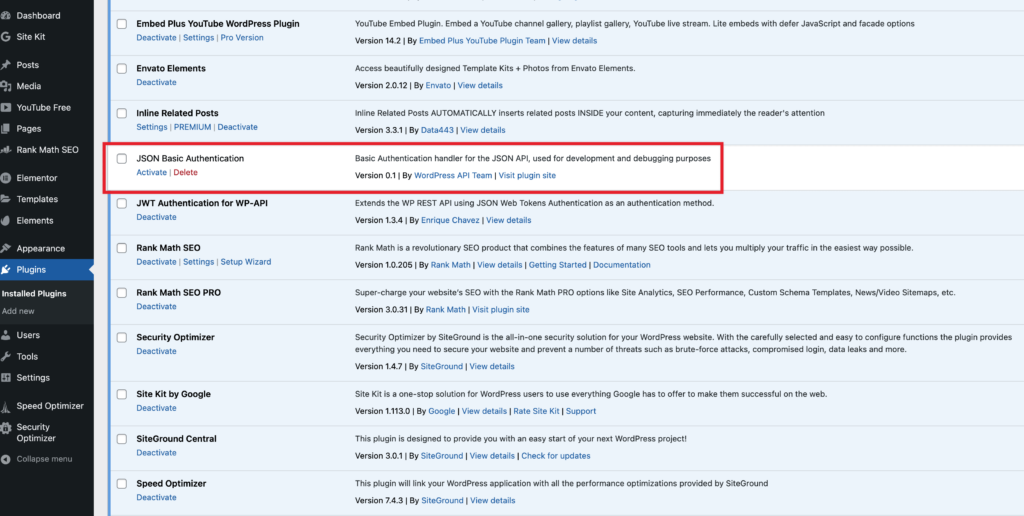Open the Rank Math Getting Started link
This screenshot has width=1024, height=516.
(x=558, y=265)
